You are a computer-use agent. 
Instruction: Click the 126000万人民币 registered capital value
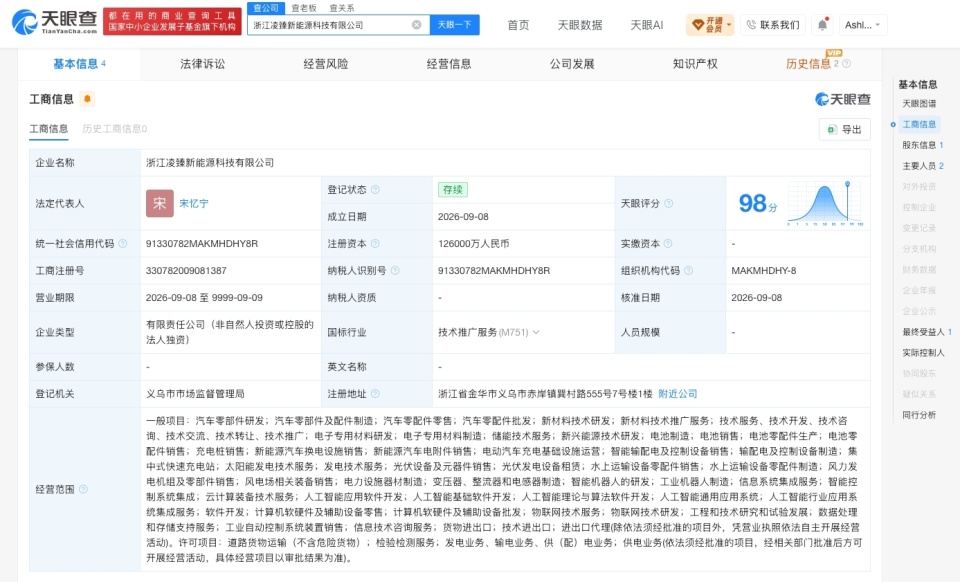pyautogui.click(x=473, y=244)
